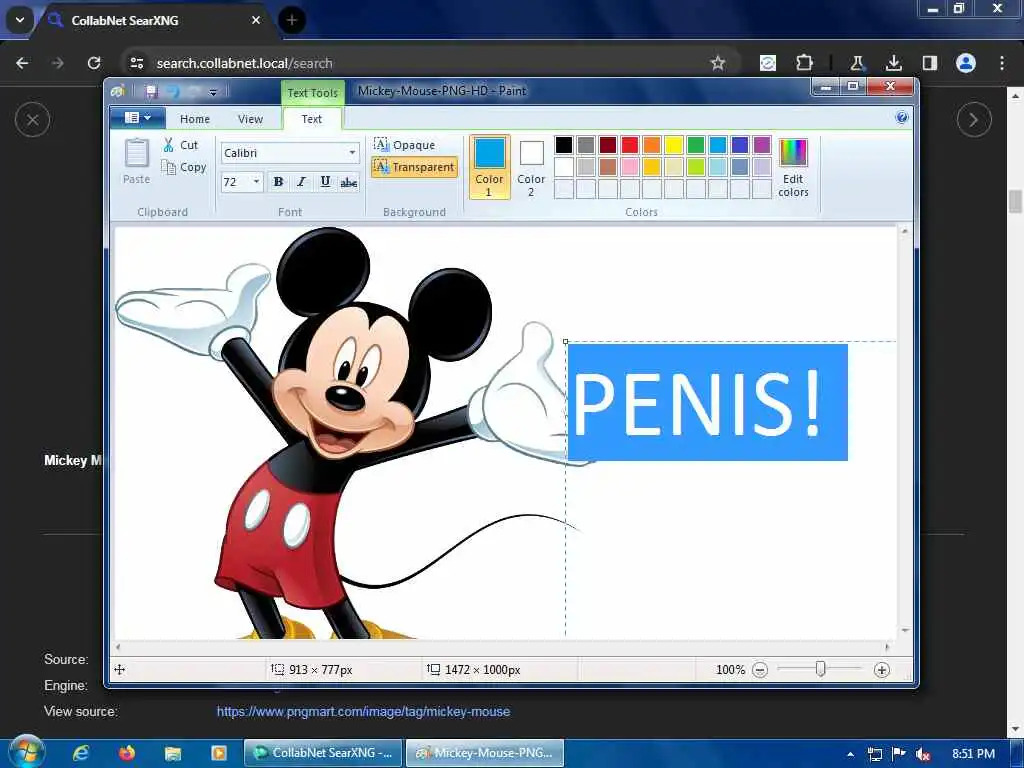
Task: Pick the pink color swatch
Action: click(630, 167)
